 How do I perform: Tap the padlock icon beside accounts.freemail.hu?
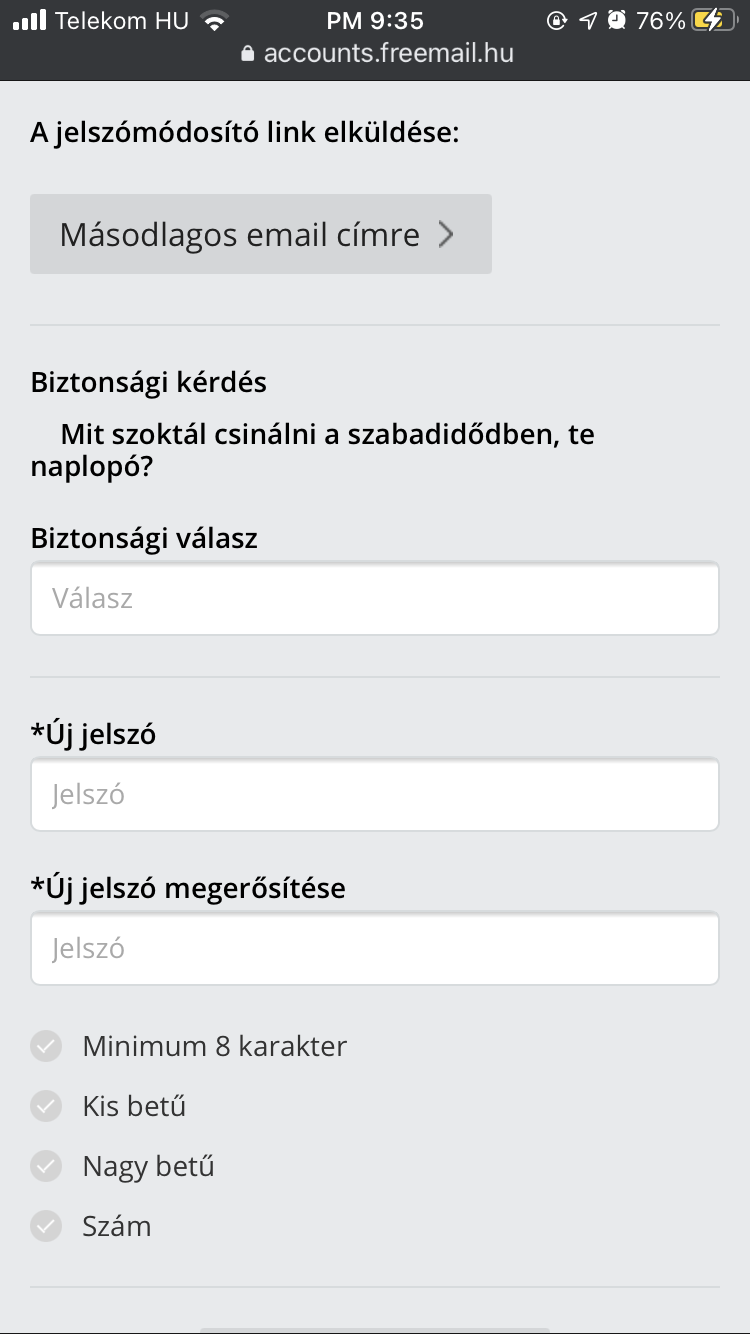(x=247, y=53)
